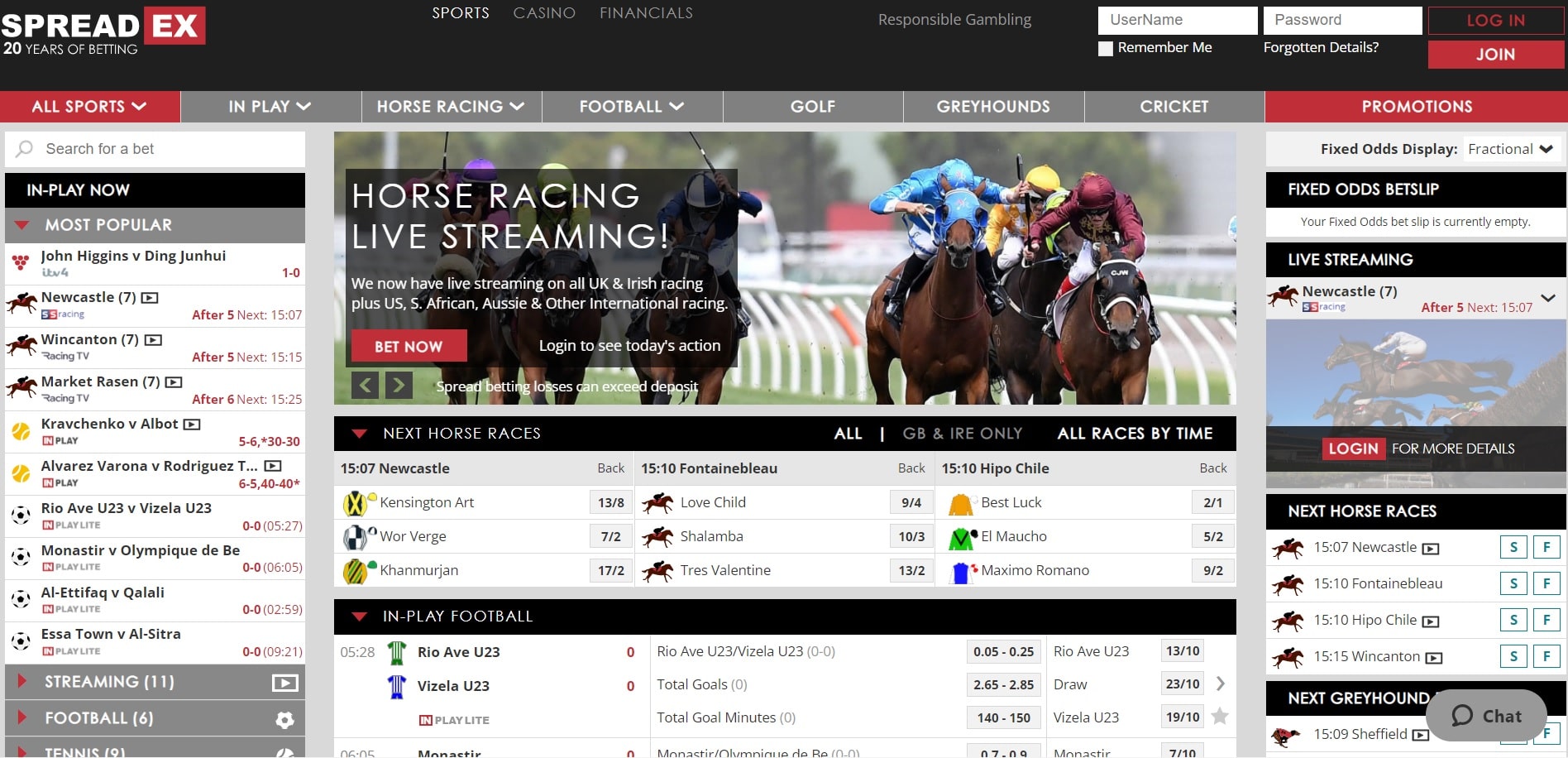Select fixed odds F for 15:10 Hipo Chile
The width and height of the screenshot is (1568, 758).
[x=1546, y=620]
